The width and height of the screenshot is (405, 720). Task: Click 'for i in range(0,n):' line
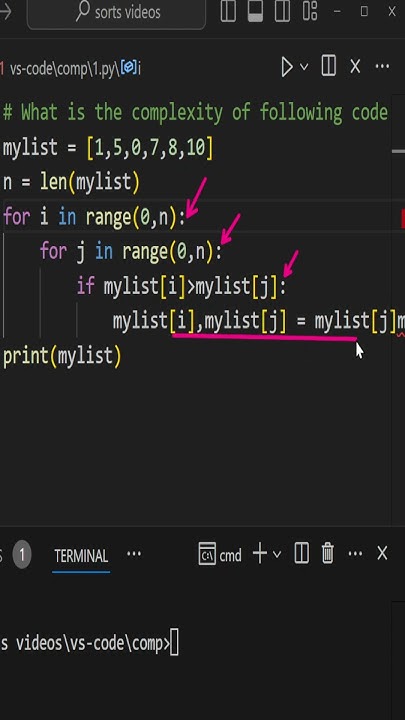point(94,217)
